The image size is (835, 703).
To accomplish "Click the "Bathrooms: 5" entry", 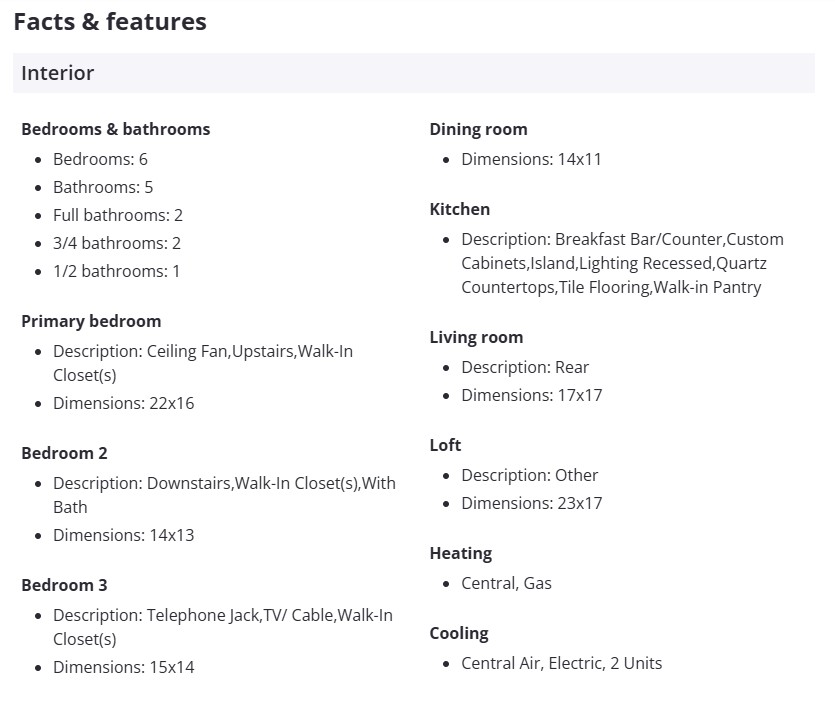I will pyautogui.click(x=103, y=187).
